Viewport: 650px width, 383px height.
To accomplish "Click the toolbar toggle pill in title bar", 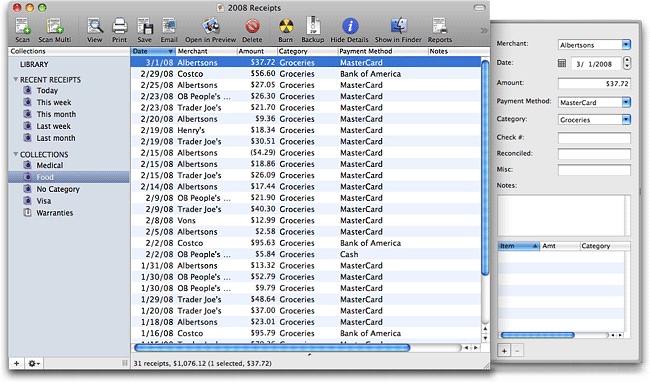I will pos(479,8).
